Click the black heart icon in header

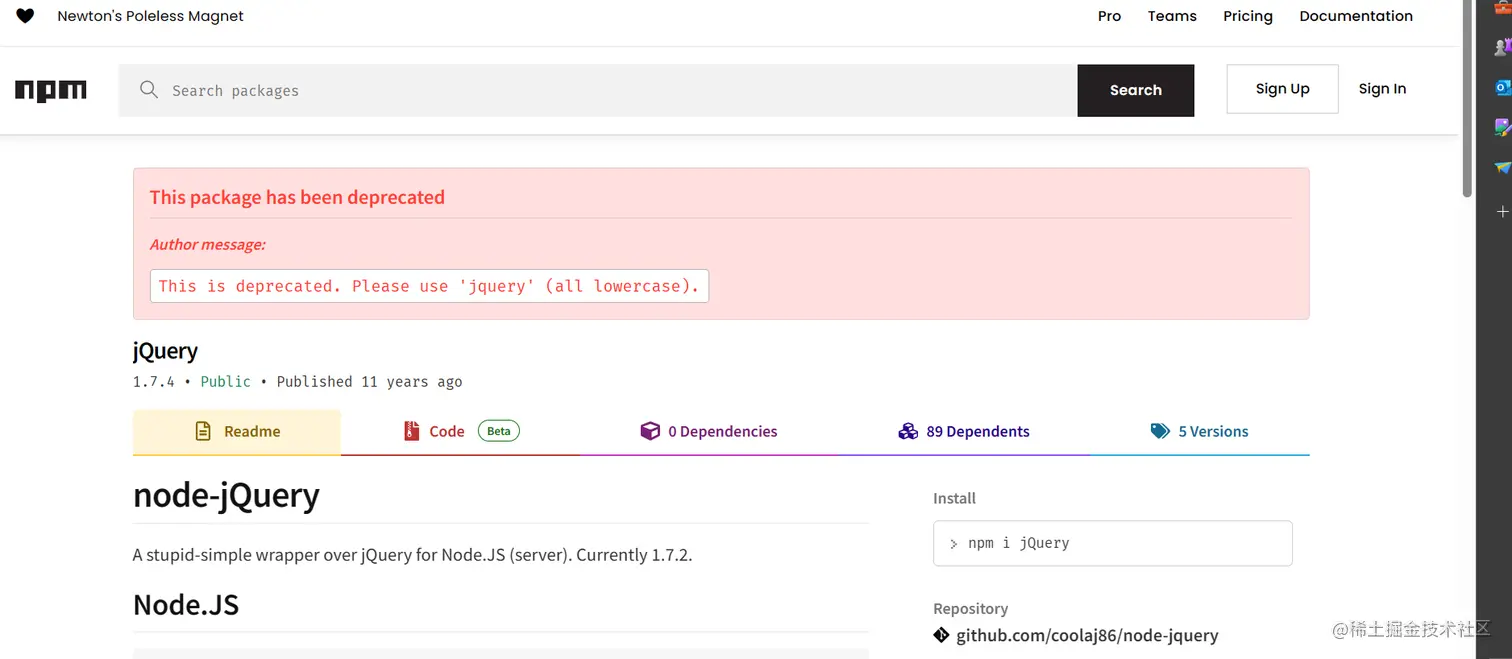[25, 16]
